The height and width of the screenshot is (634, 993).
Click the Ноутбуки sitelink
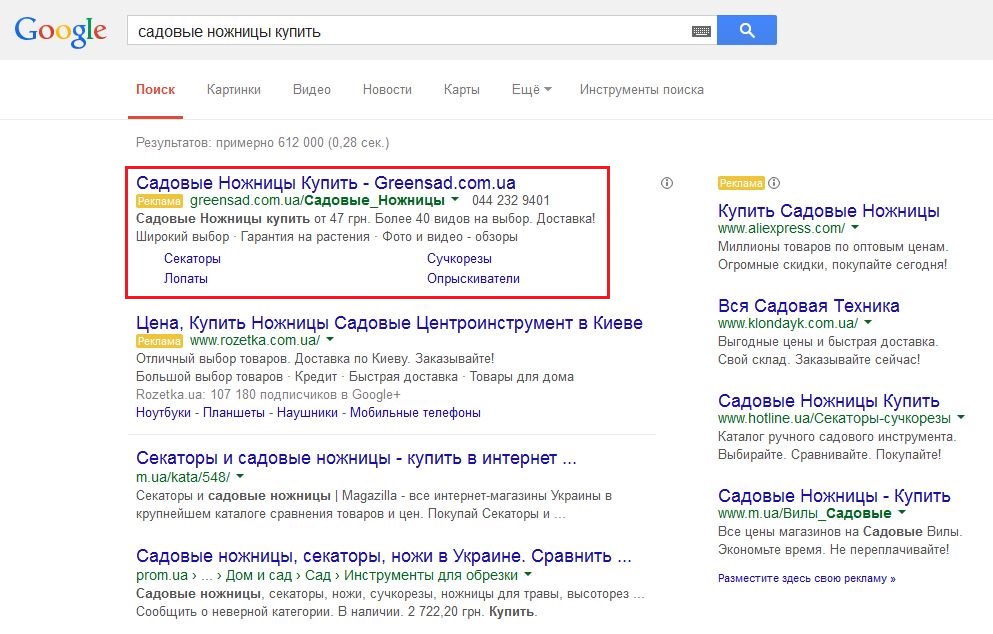163,413
